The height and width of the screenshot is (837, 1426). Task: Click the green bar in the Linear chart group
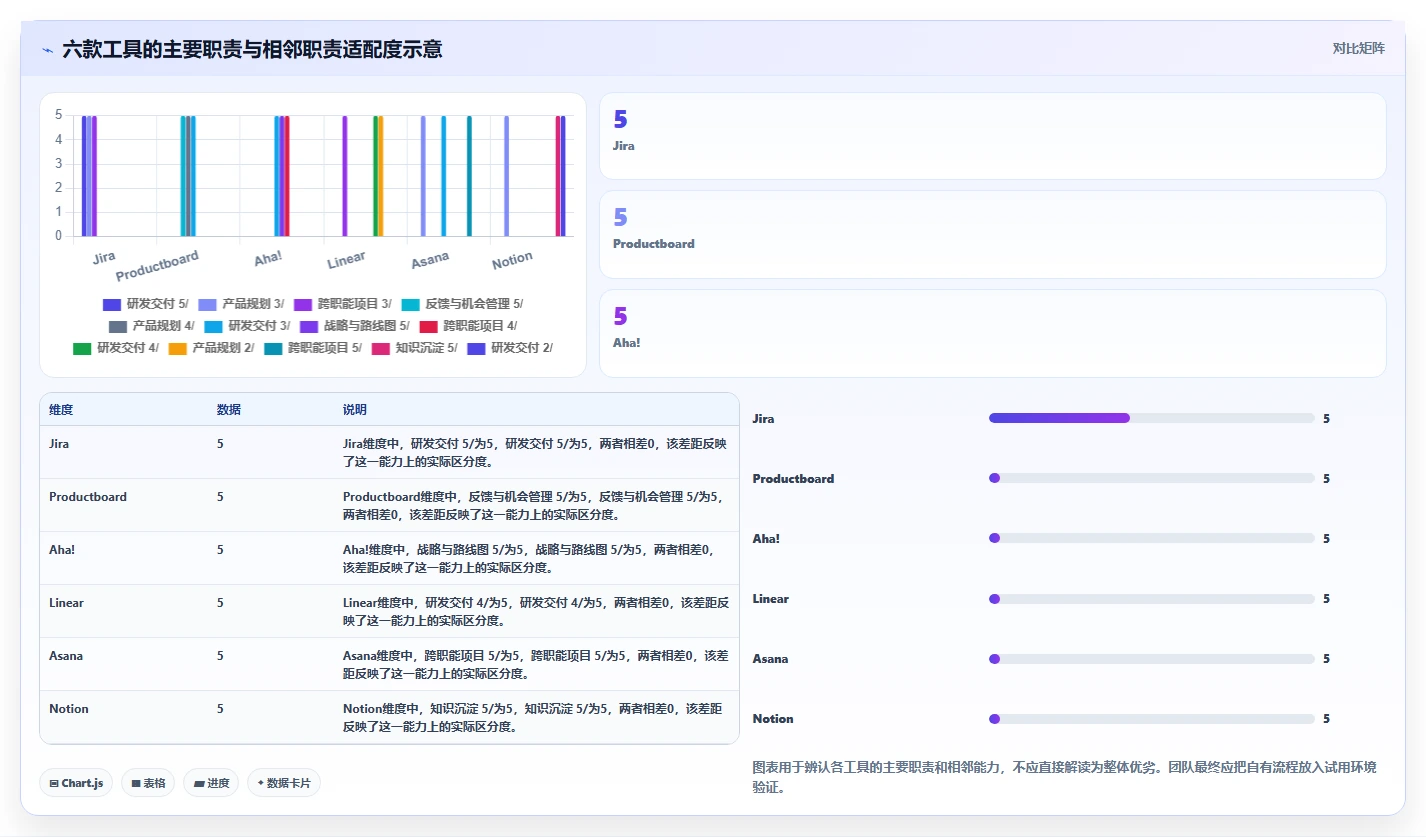376,176
